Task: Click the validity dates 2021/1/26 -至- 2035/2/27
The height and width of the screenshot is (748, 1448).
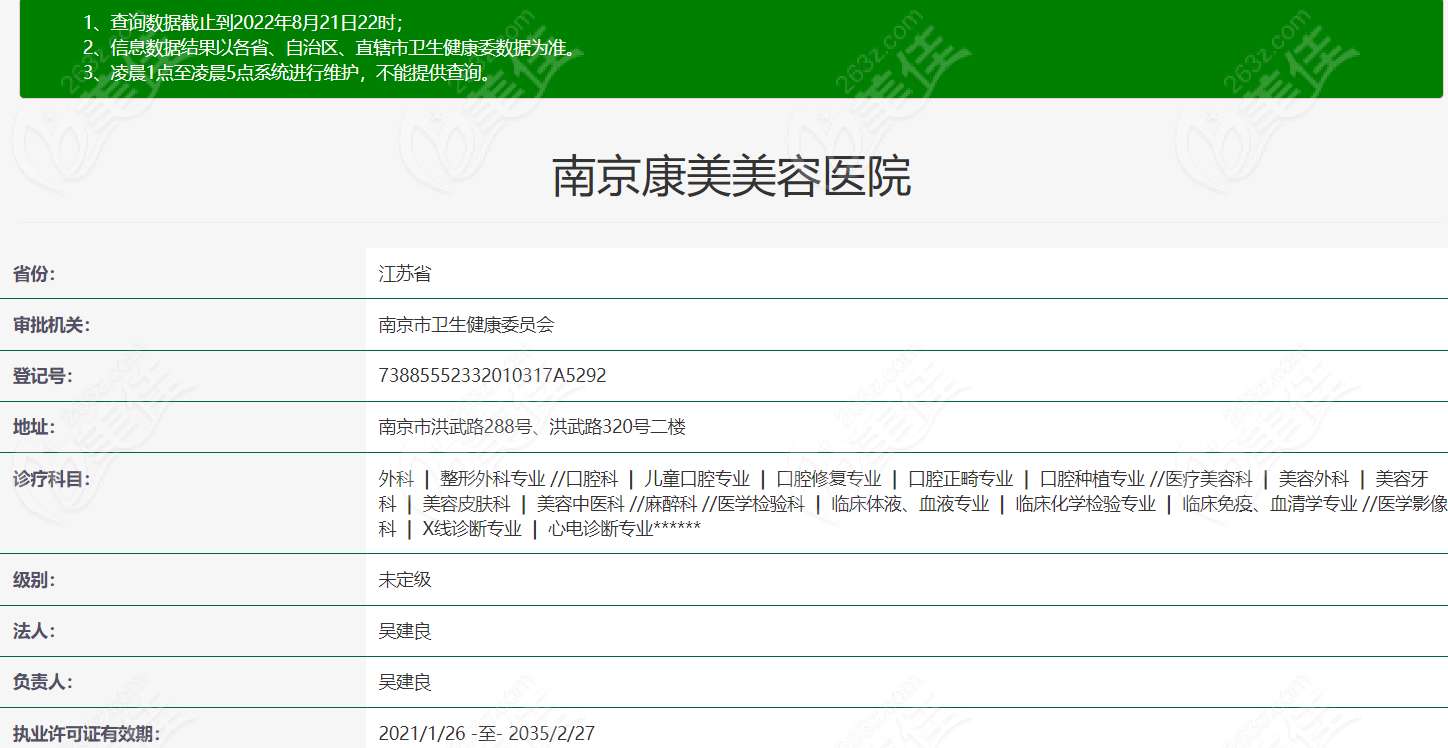Action: point(487,733)
